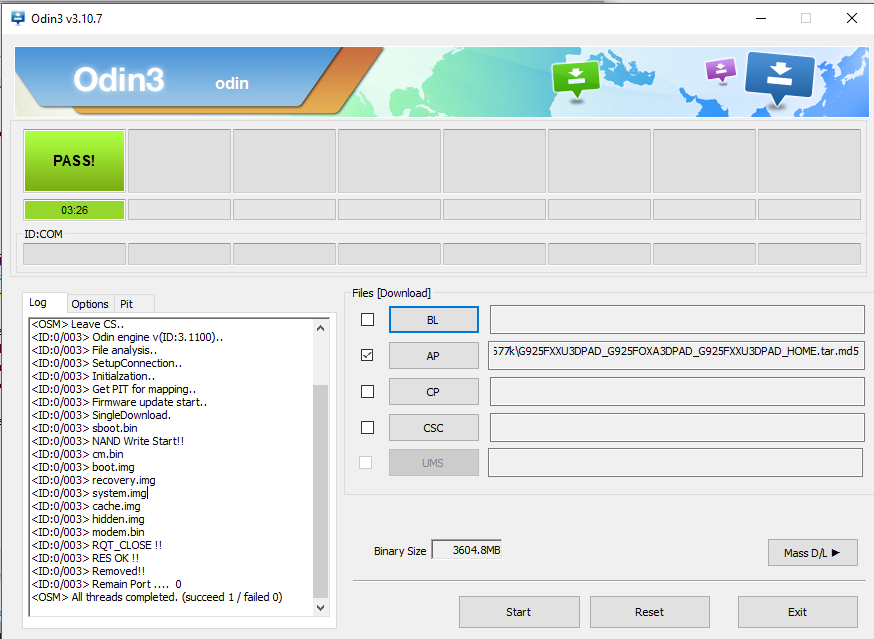Click log line 'Removed!!'

click(x=89, y=571)
